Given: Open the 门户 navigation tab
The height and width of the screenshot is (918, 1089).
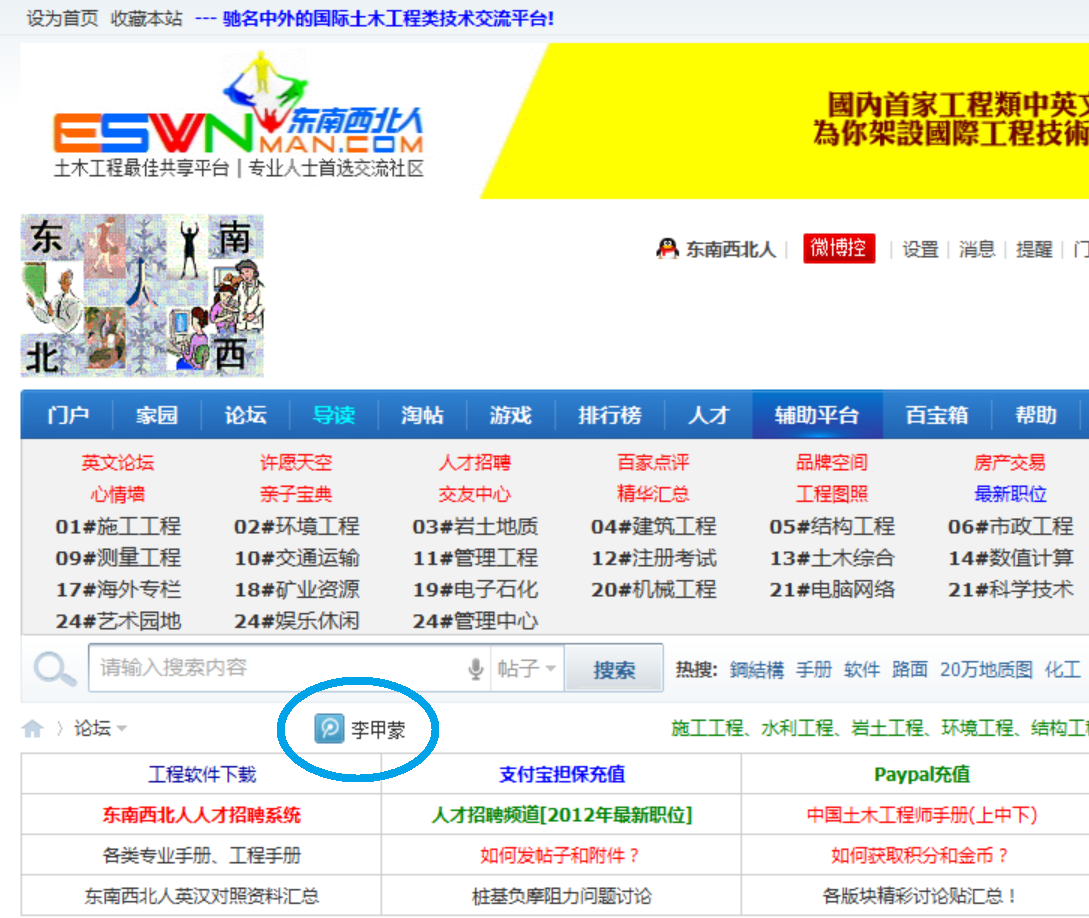Looking at the screenshot, I should coord(67,415).
